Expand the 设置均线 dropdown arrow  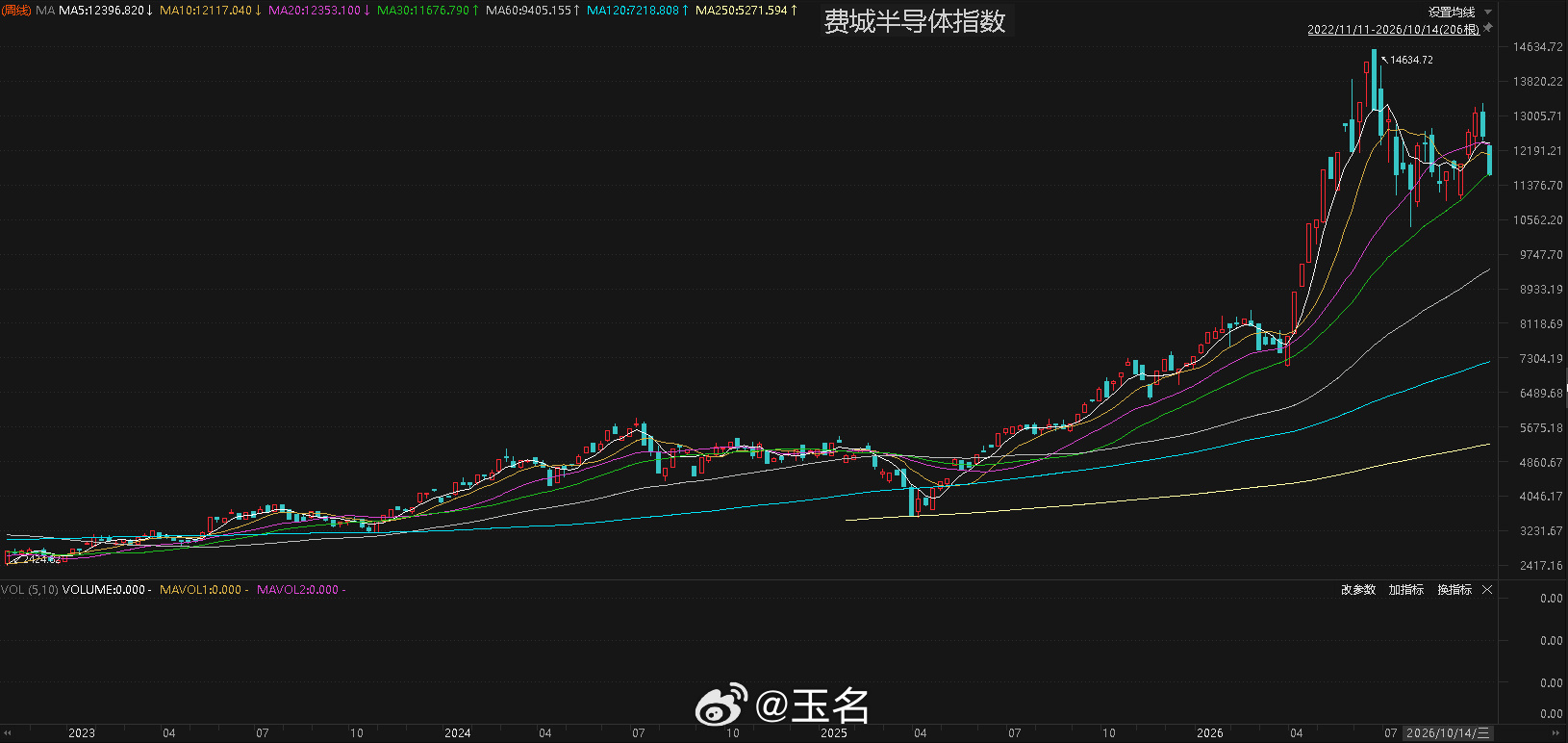pos(1488,13)
